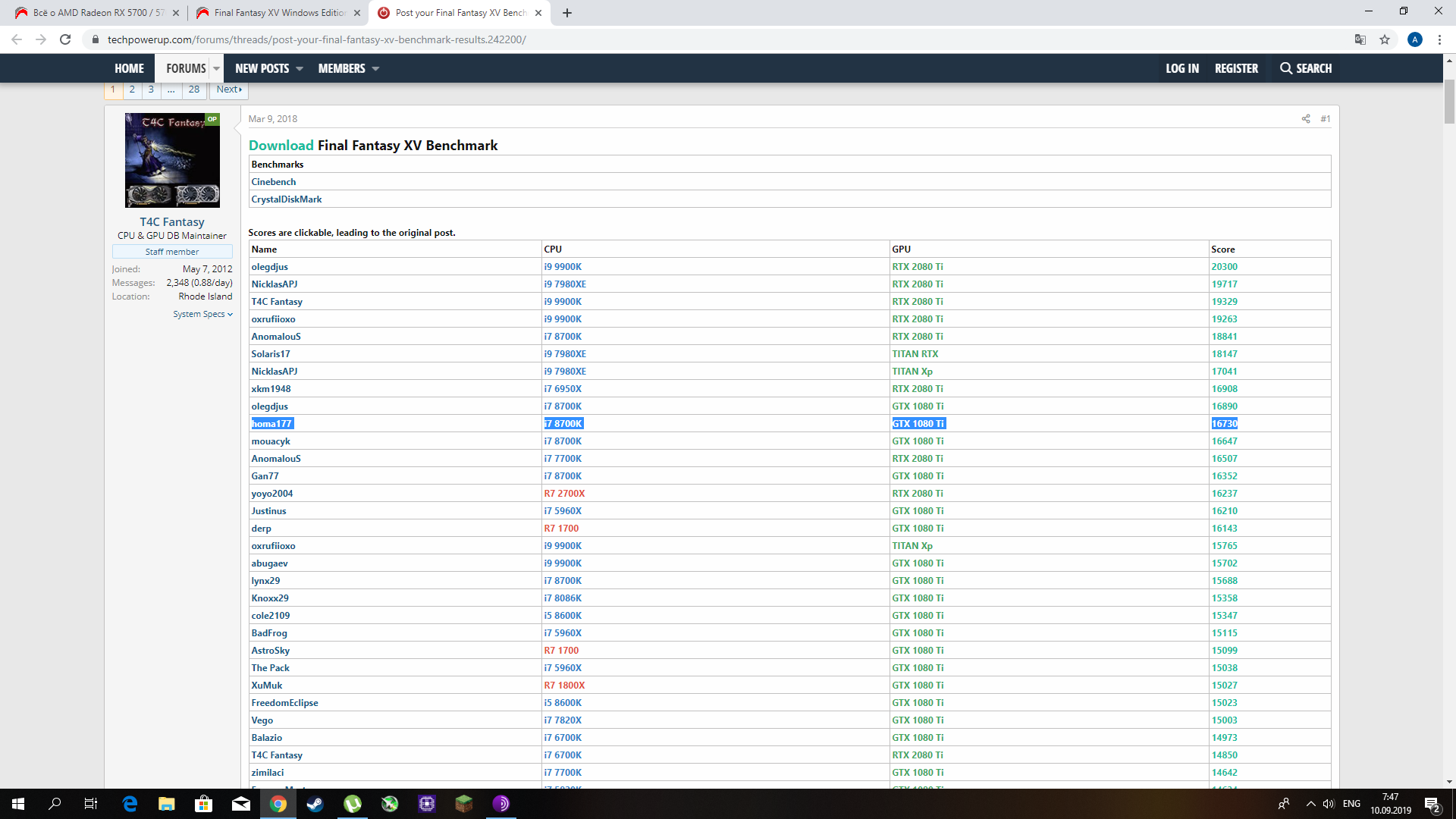Go to the HOME menu item
The width and height of the screenshot is (1456, 819).
(129, 68)
